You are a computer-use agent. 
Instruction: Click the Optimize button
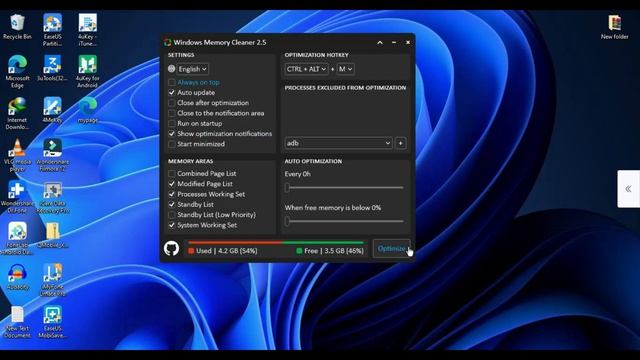[x=391, y=249]
